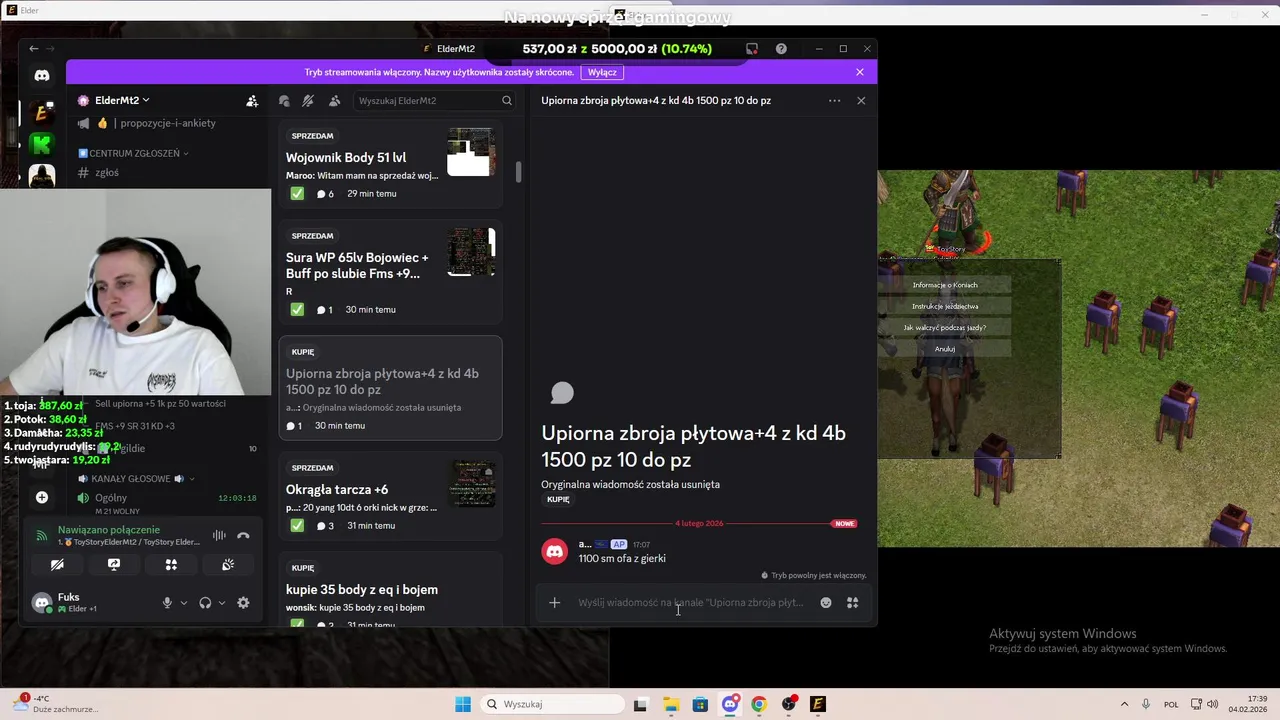Select the ElderMt2 server icon in sidebar
Image resolution: width=1280 pixels, height=720 pixels.
click(42, 111)
